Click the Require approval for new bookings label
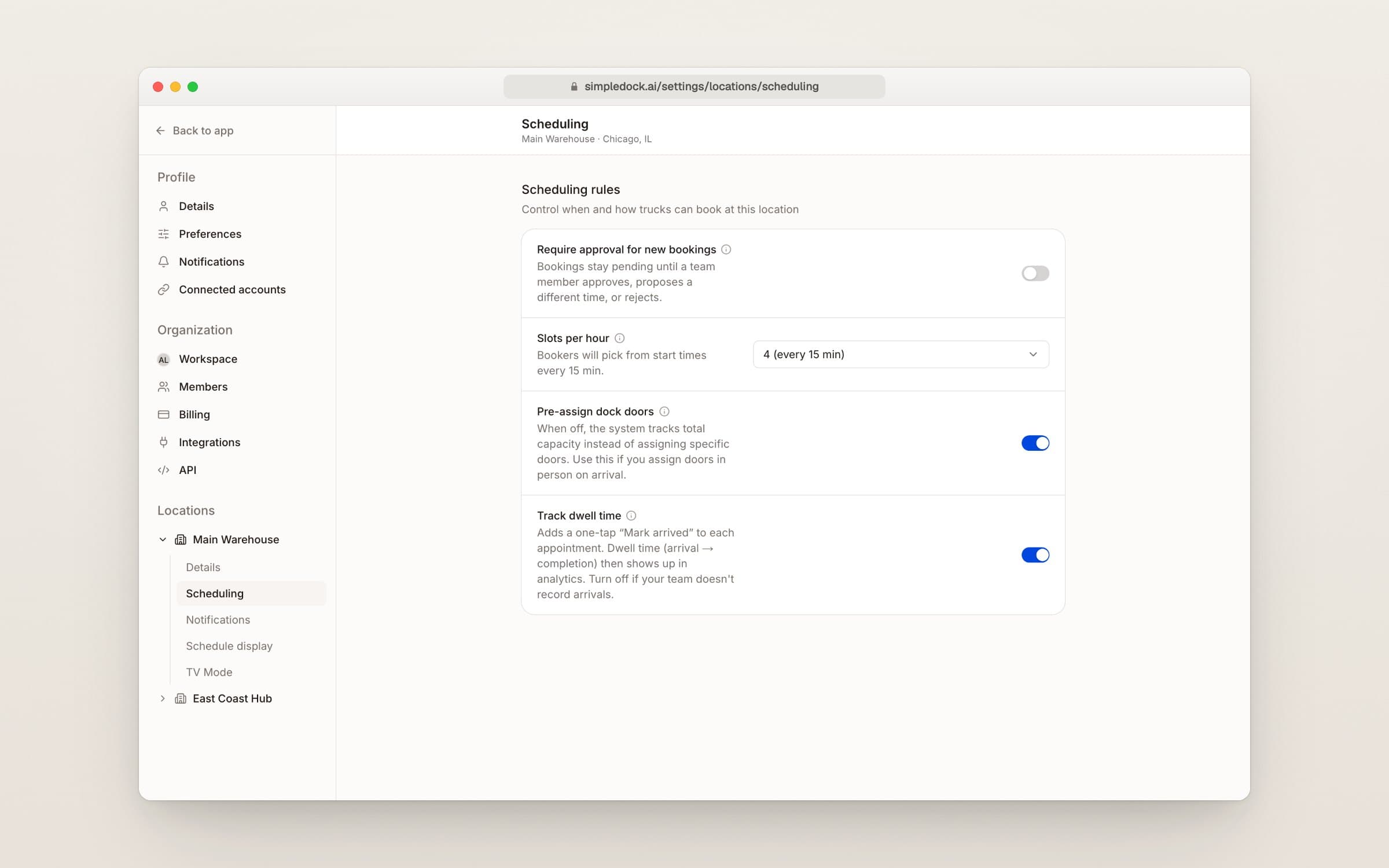The width and height of the screenshot is (1389, 868). point(626,249)
